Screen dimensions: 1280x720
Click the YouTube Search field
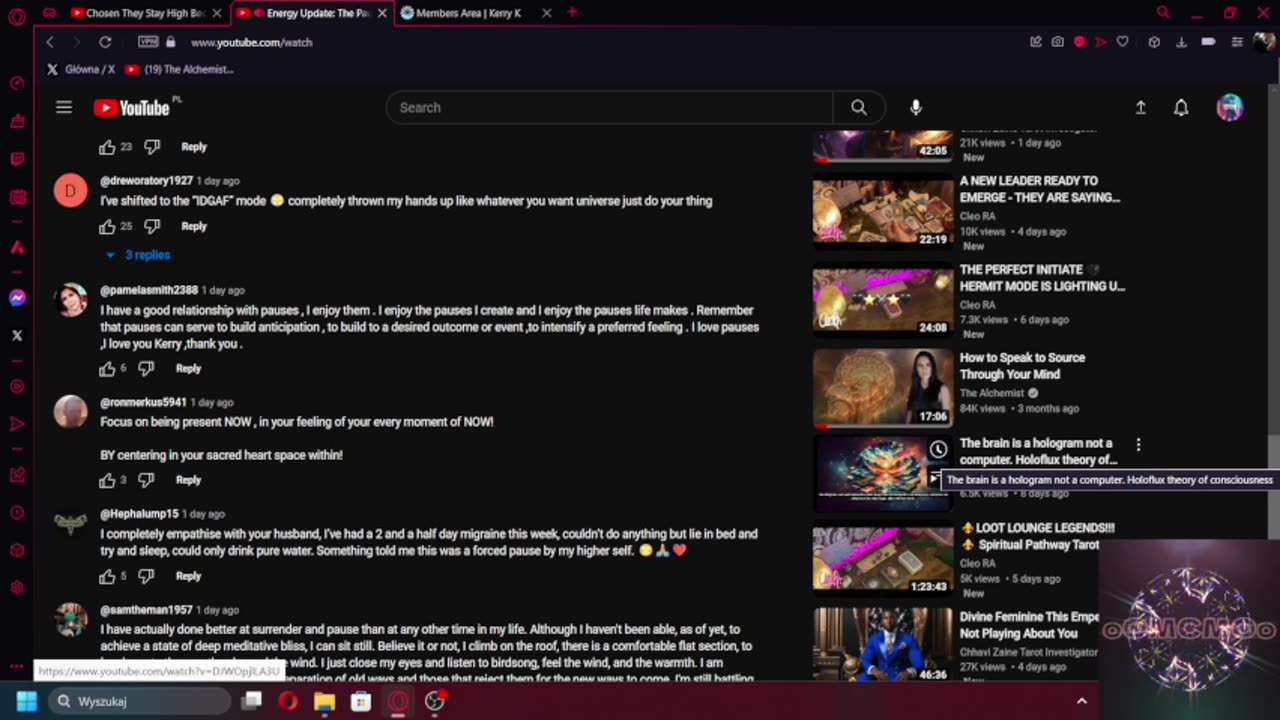click(x=609, y=107)
